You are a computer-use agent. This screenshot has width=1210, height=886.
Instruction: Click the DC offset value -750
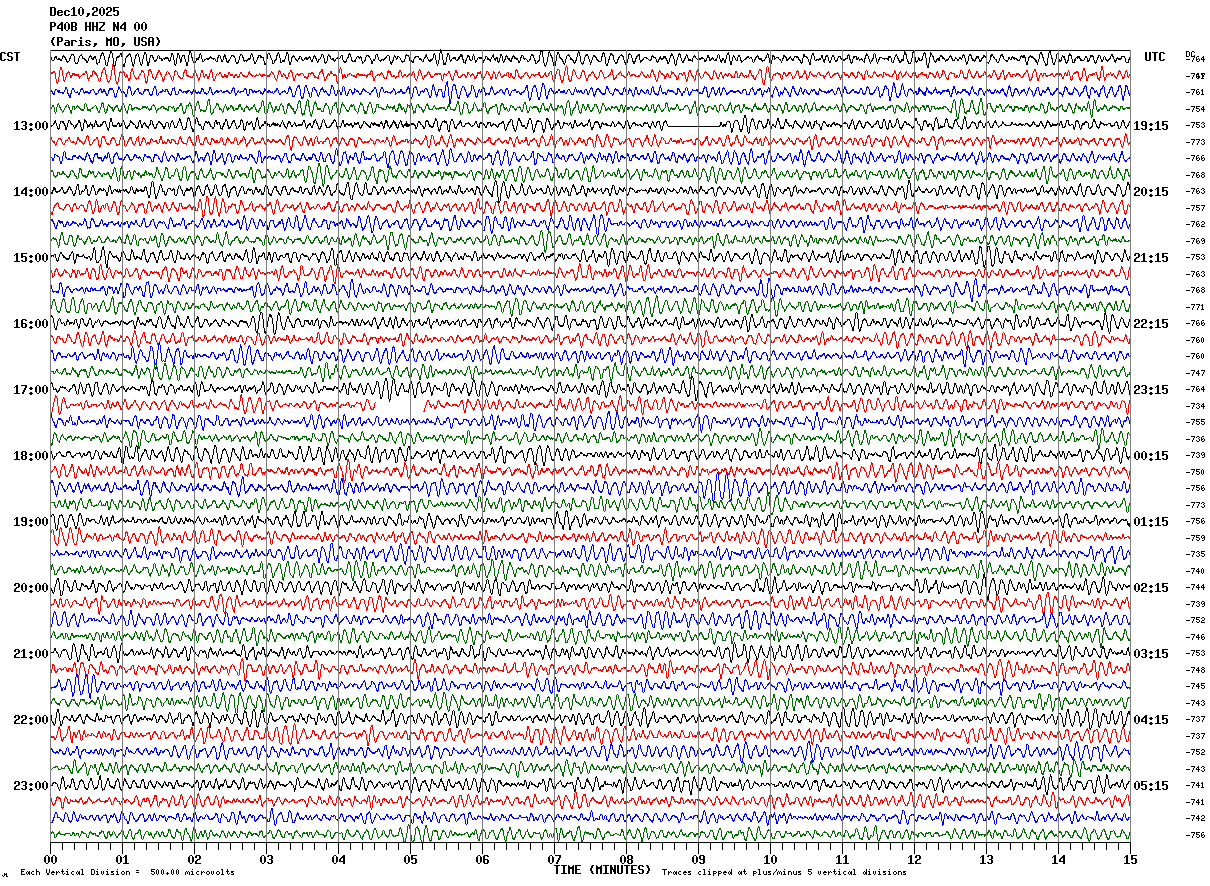click(1195, 472)
